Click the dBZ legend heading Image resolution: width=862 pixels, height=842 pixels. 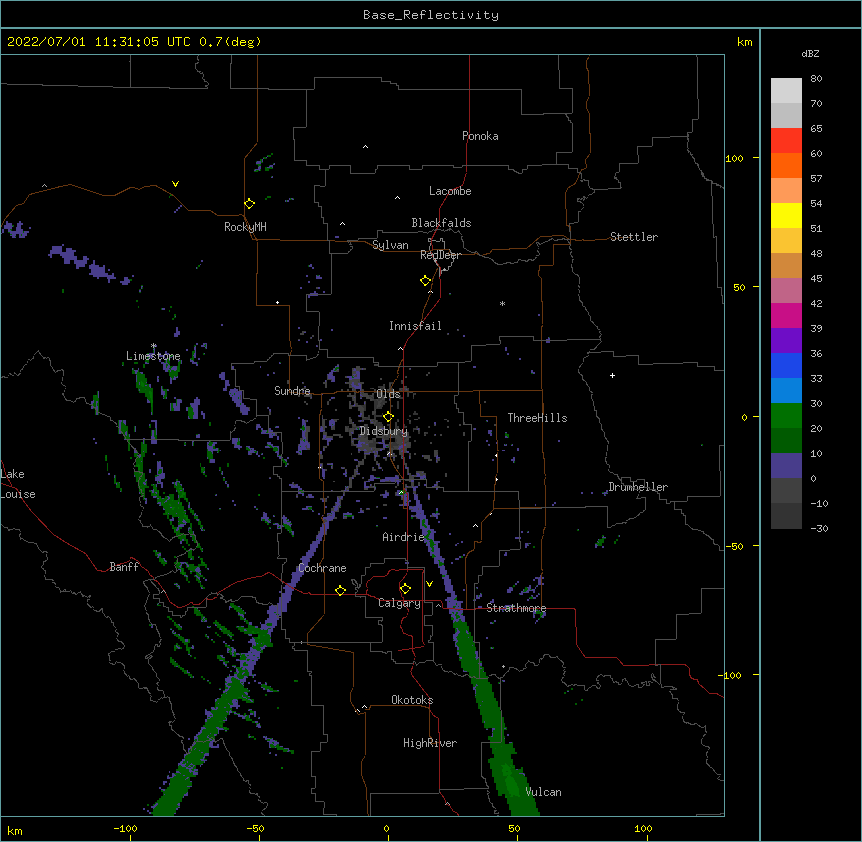point(810,54)
